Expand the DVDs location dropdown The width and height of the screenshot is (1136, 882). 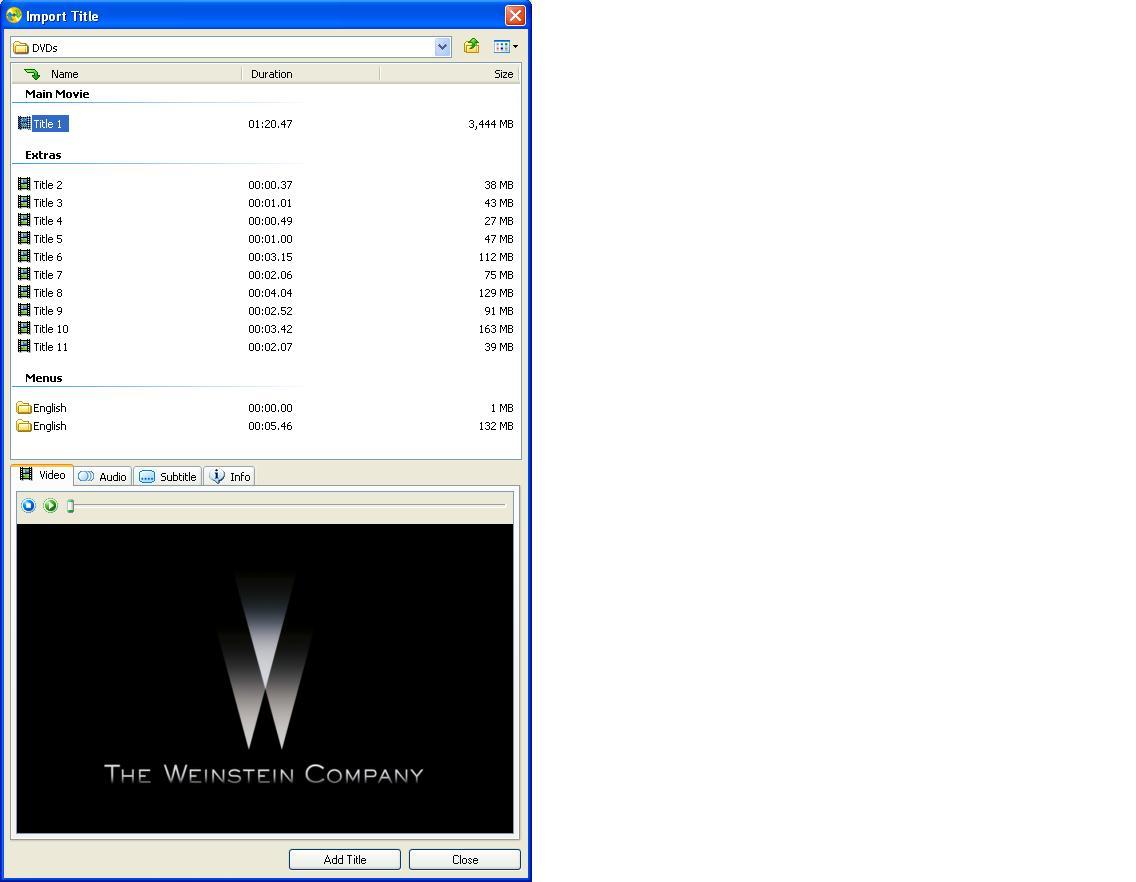click(443, 47)
